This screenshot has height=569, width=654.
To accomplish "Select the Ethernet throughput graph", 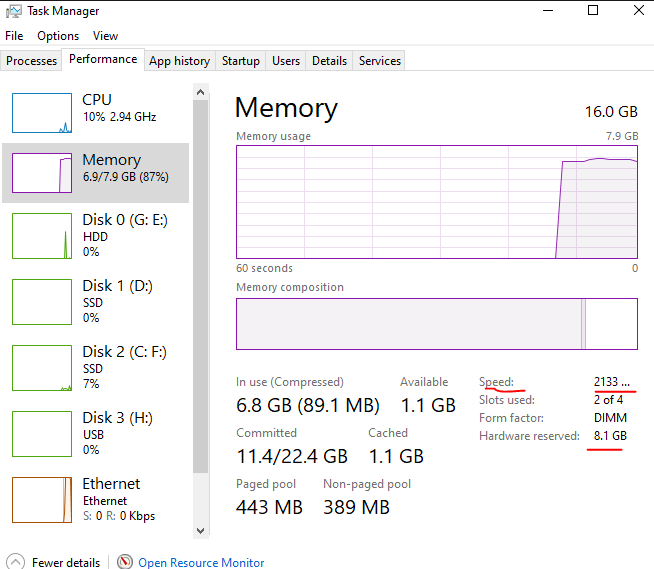I will (x=42, y=500).
